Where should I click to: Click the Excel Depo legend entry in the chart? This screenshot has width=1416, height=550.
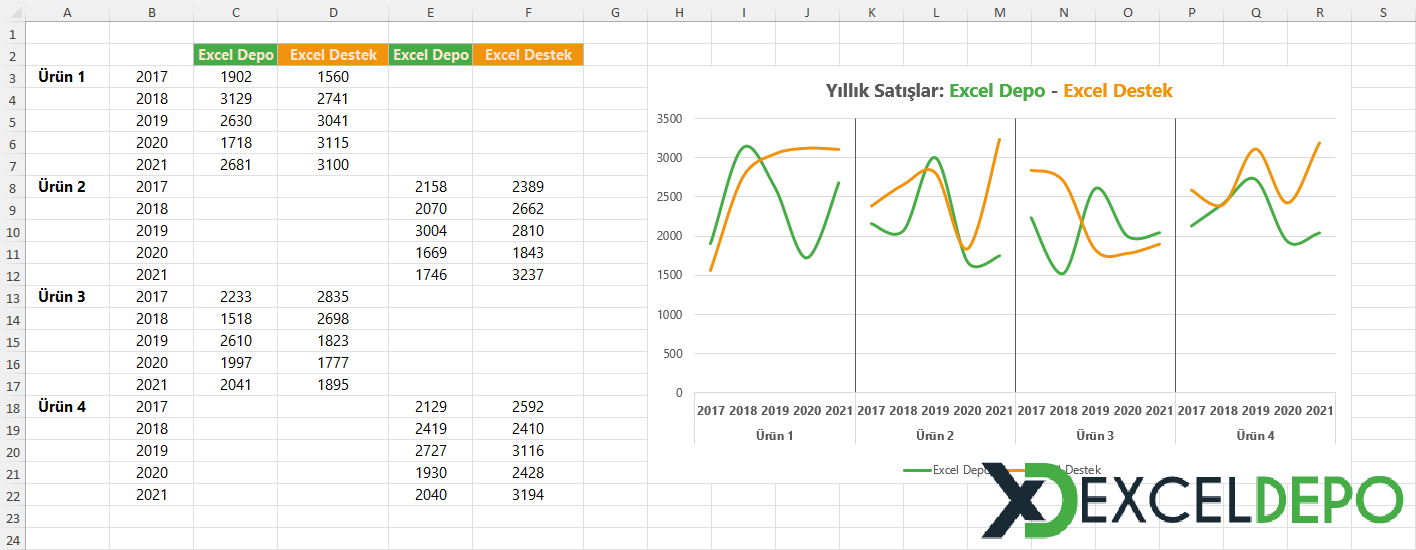(x=947, y=469)
